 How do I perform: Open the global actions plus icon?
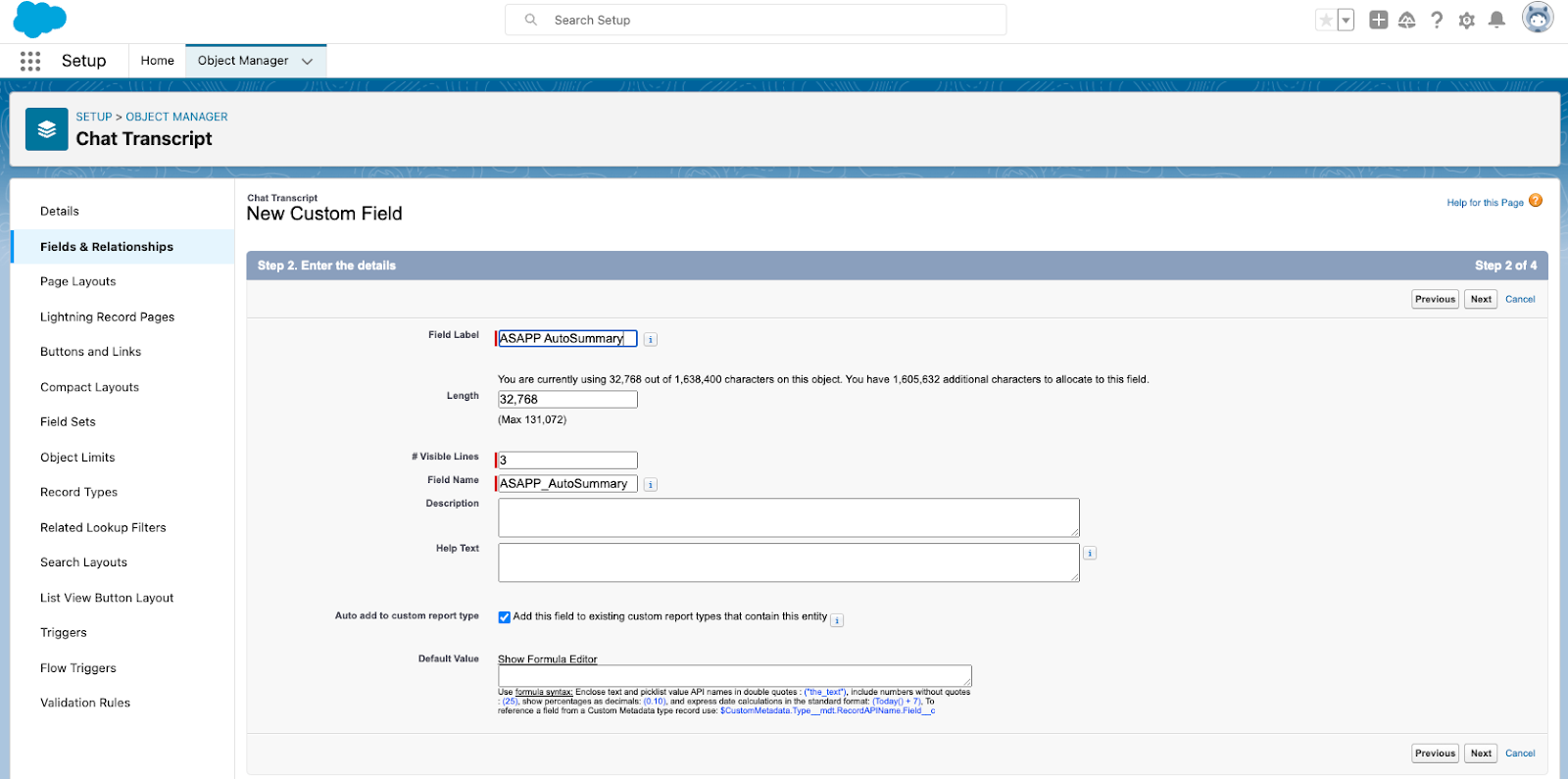pos(1378,20)
